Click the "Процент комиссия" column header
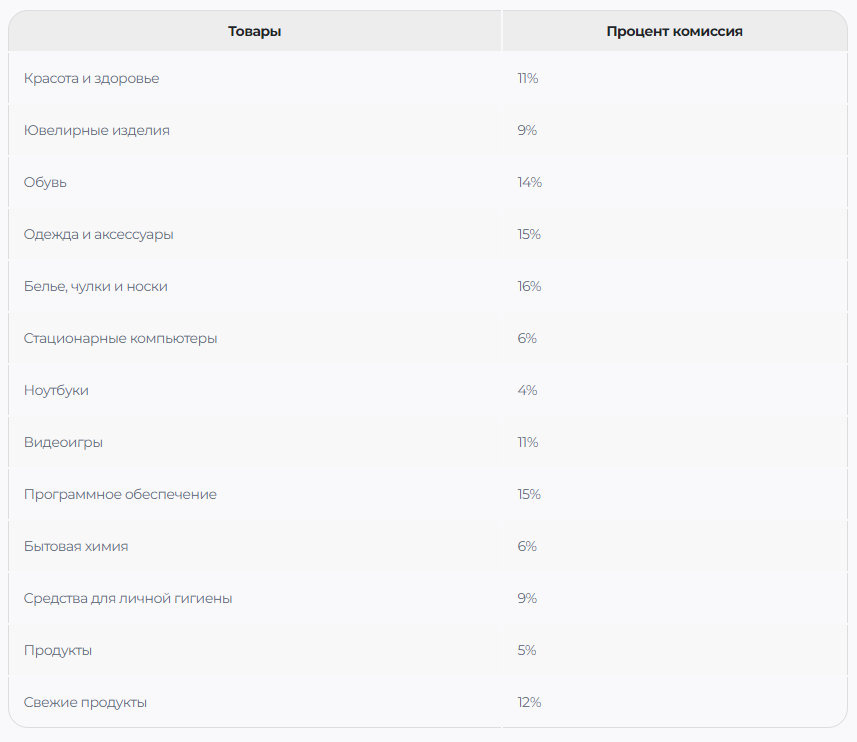The height and width of the screenshot is (742, 857). 674,31
